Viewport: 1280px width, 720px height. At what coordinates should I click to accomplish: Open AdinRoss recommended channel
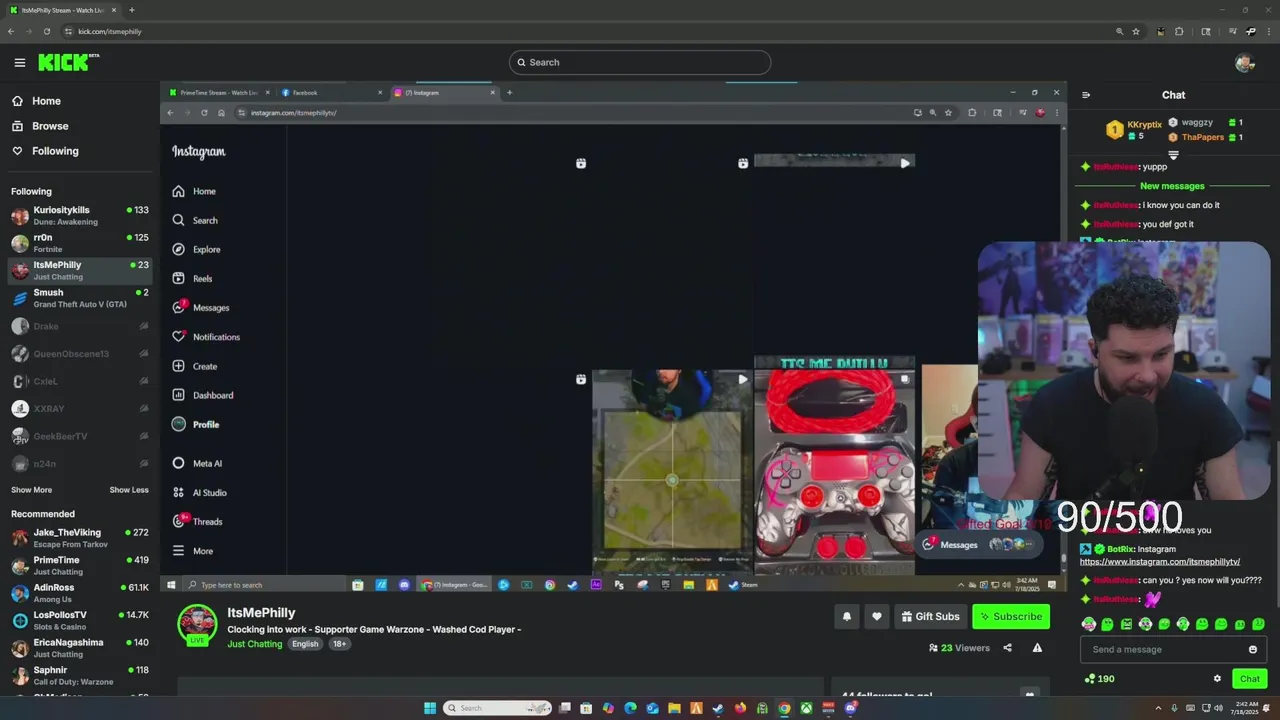[80, 593]
